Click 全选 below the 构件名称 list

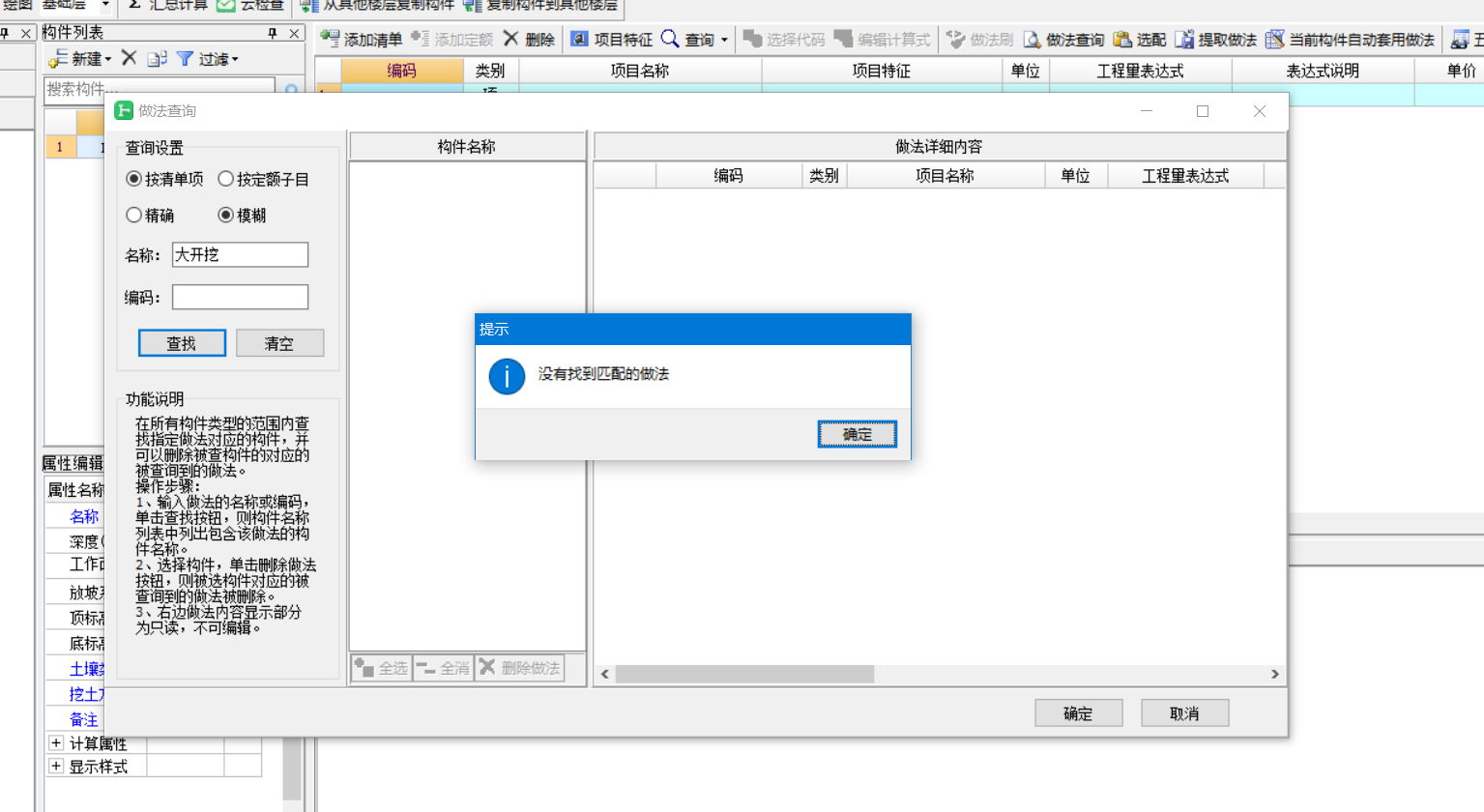382,668
